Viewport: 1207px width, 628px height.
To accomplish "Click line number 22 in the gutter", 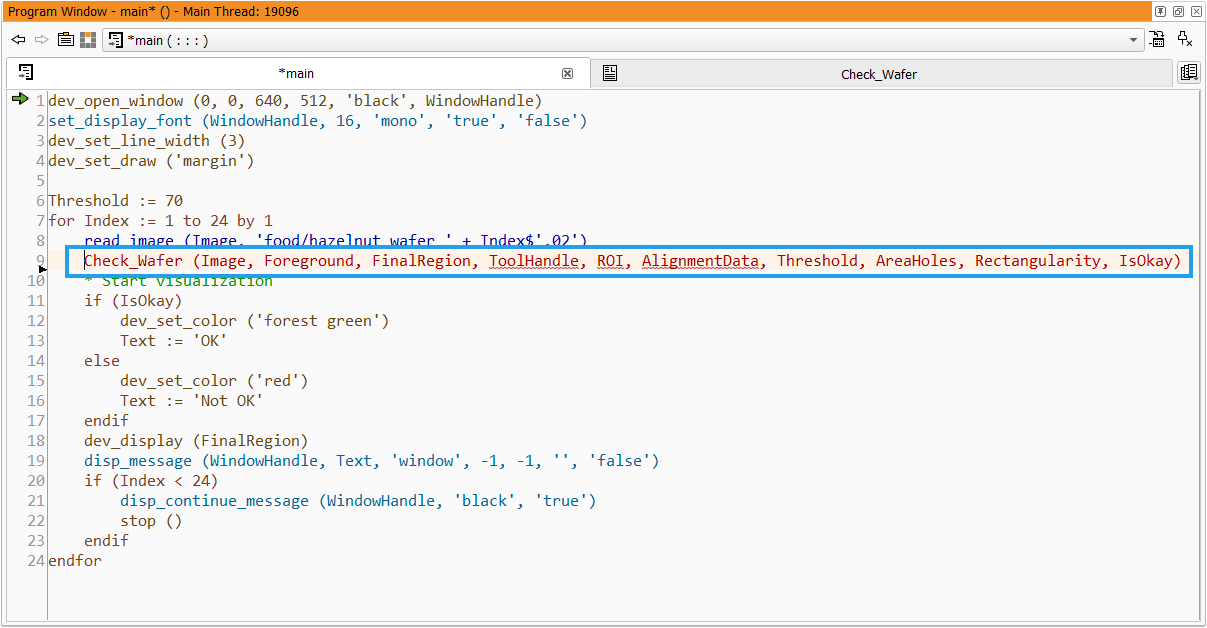I will click(36, 521).
